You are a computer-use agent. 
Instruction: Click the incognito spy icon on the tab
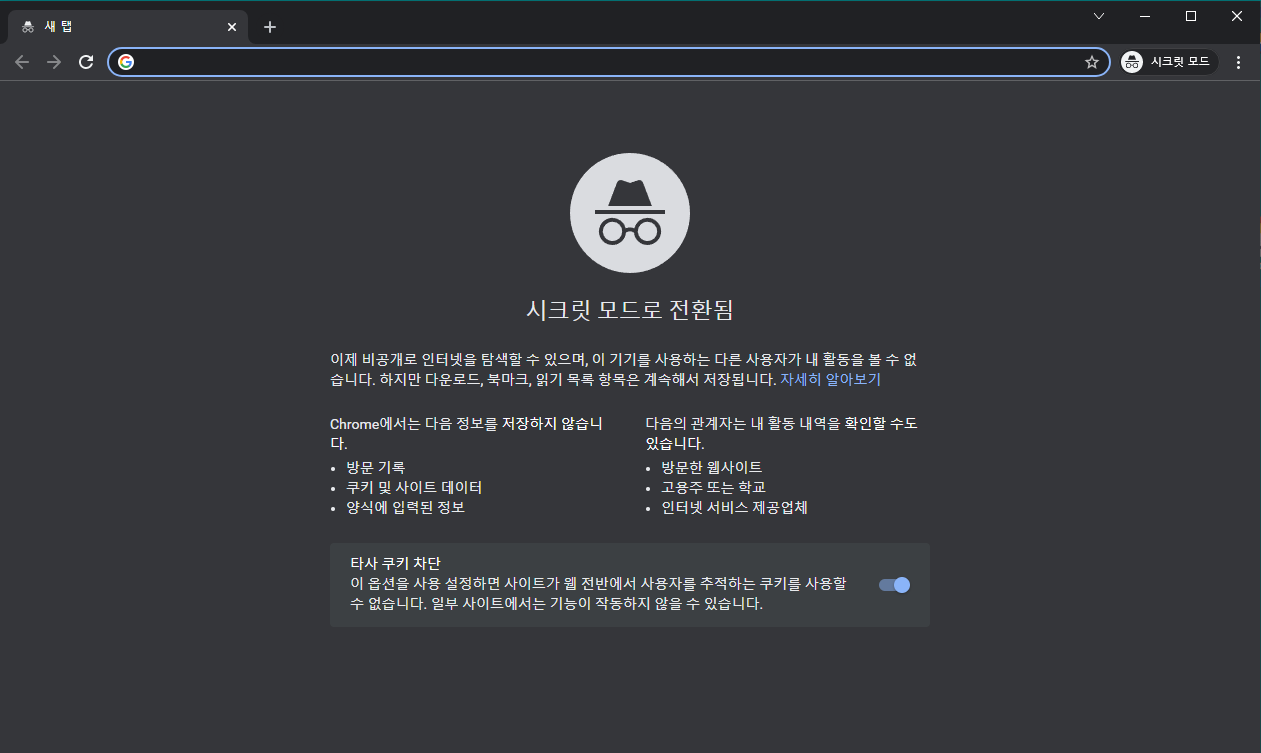[x=30, y=26]
